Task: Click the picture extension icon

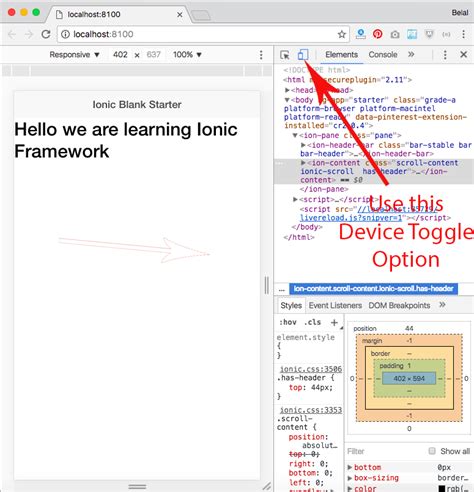Action: pos(412,34)
